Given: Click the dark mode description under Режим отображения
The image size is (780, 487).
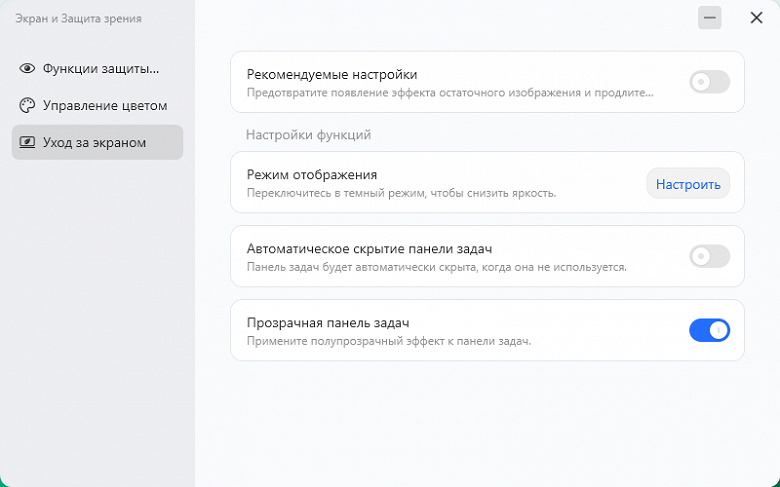Looking at the screenshot, I should (401, 193).
